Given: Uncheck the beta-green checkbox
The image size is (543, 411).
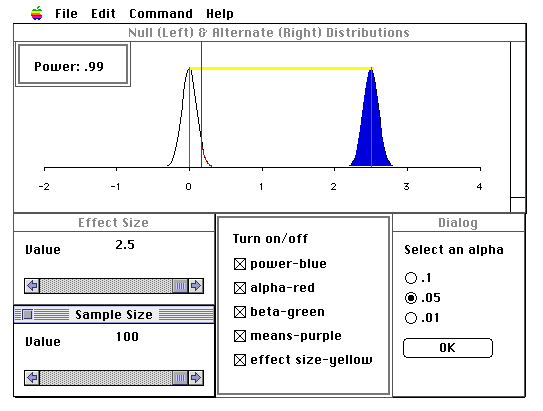Looking at the screenshot, I should (240, 312).
